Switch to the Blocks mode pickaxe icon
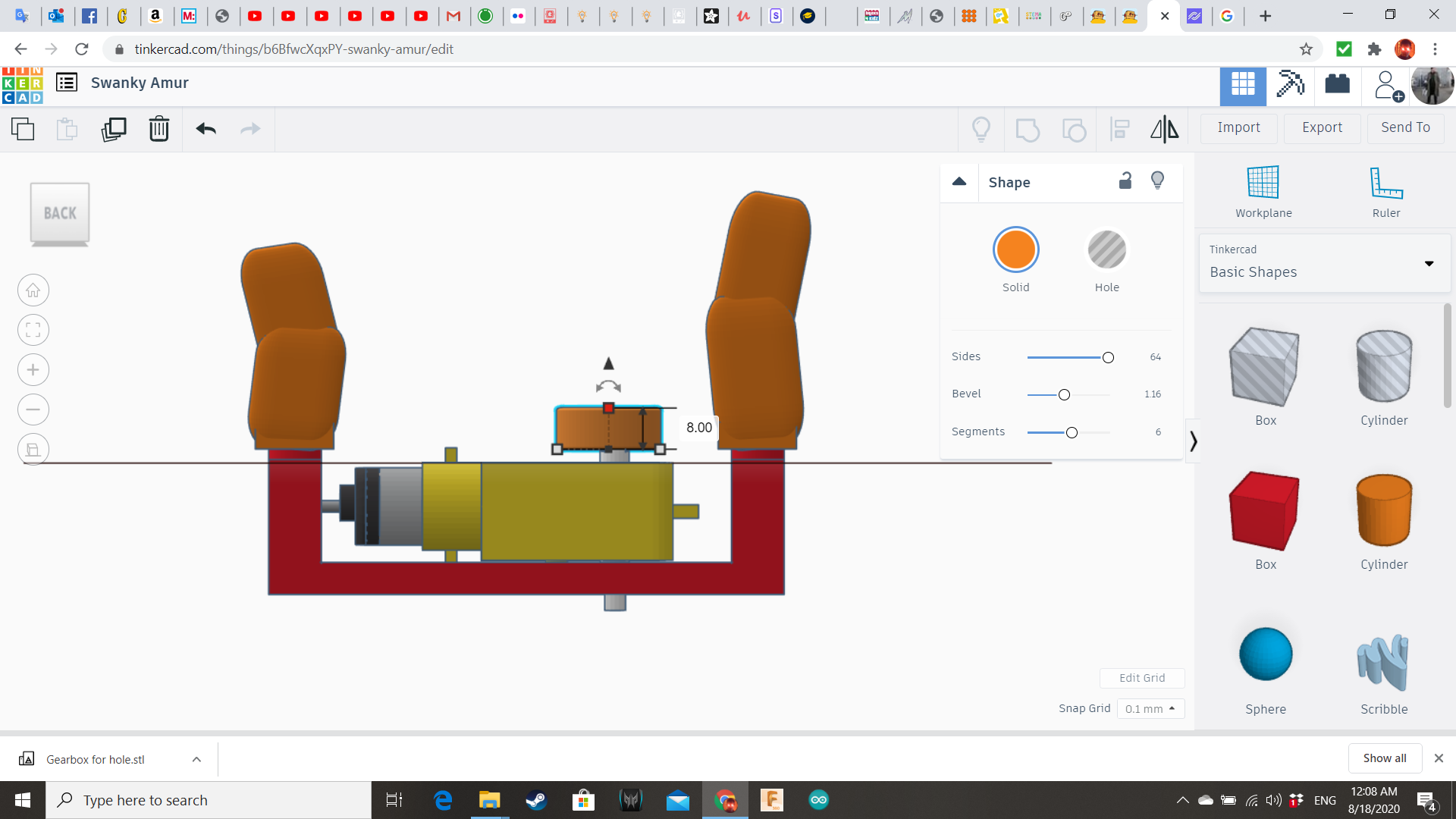The width and height of the screenshot is (1456, 819). (1290, 84)
